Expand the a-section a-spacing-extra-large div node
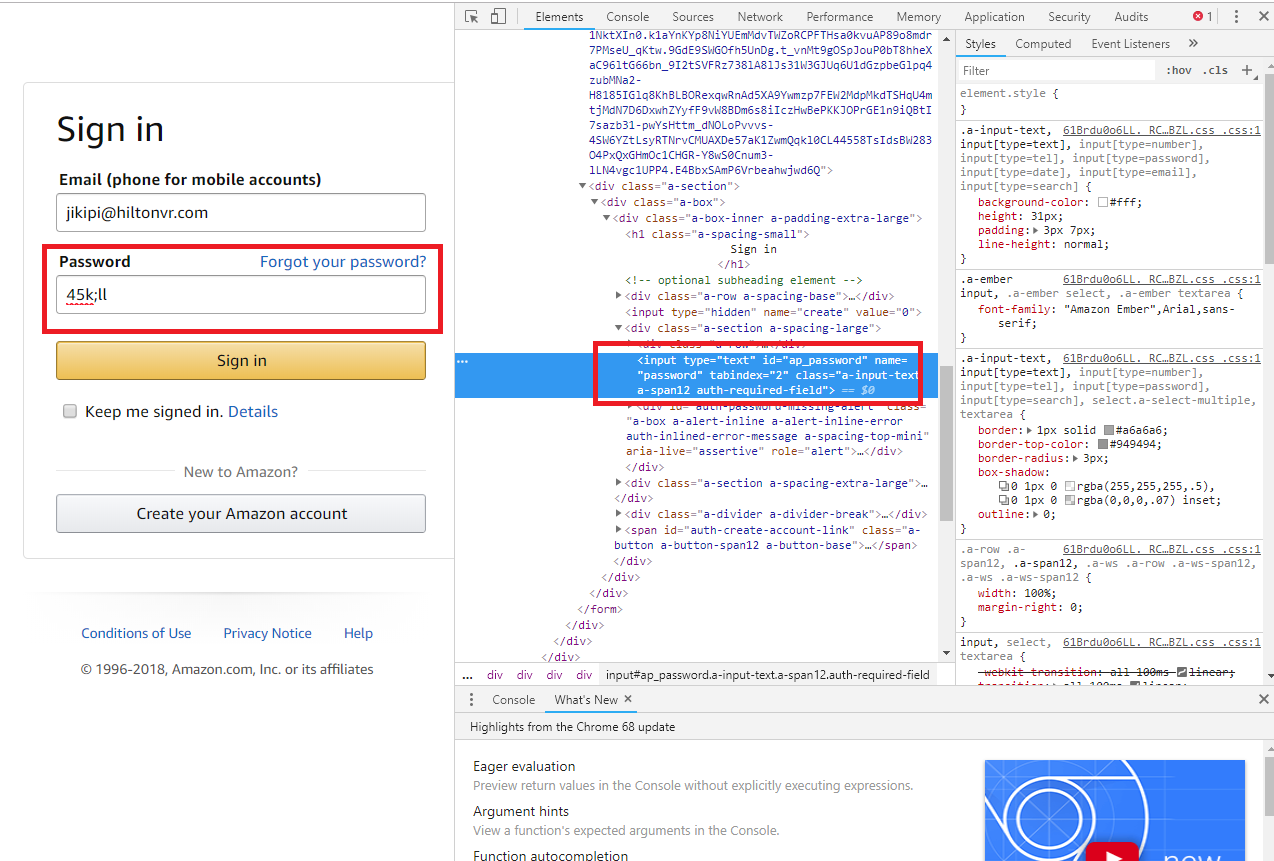Screen dimensions: 1274x861 619,483
